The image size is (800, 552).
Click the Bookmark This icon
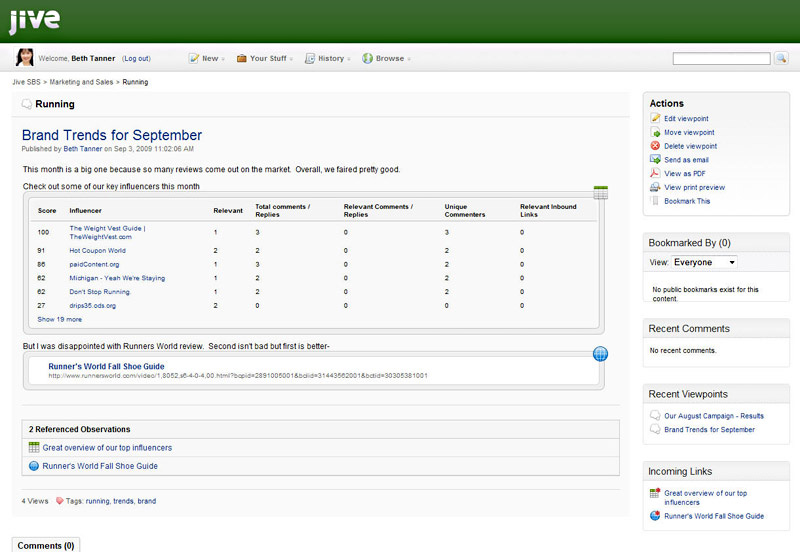pos(655,200)
